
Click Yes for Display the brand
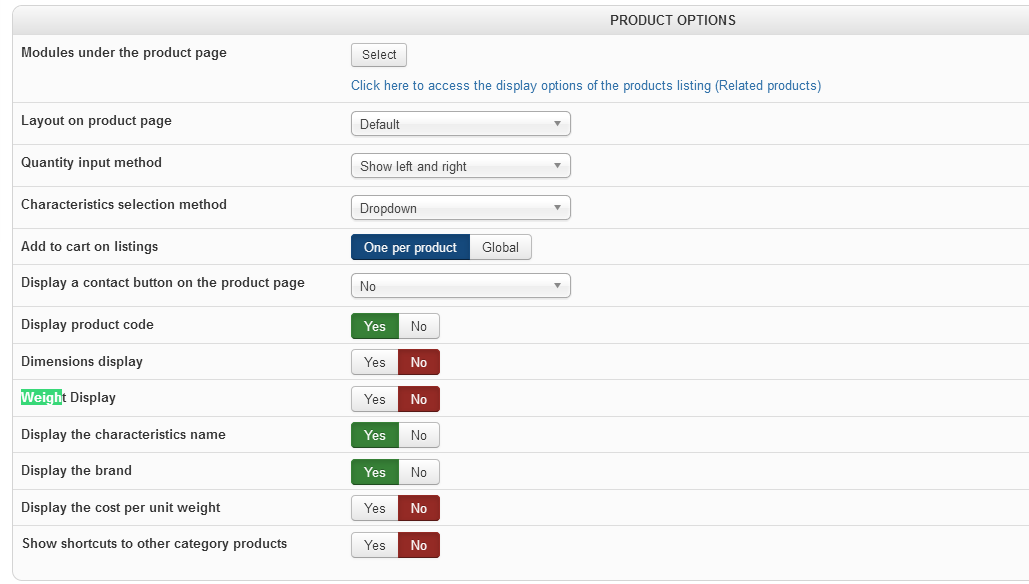pyautogui.click(x=375, y=472)
